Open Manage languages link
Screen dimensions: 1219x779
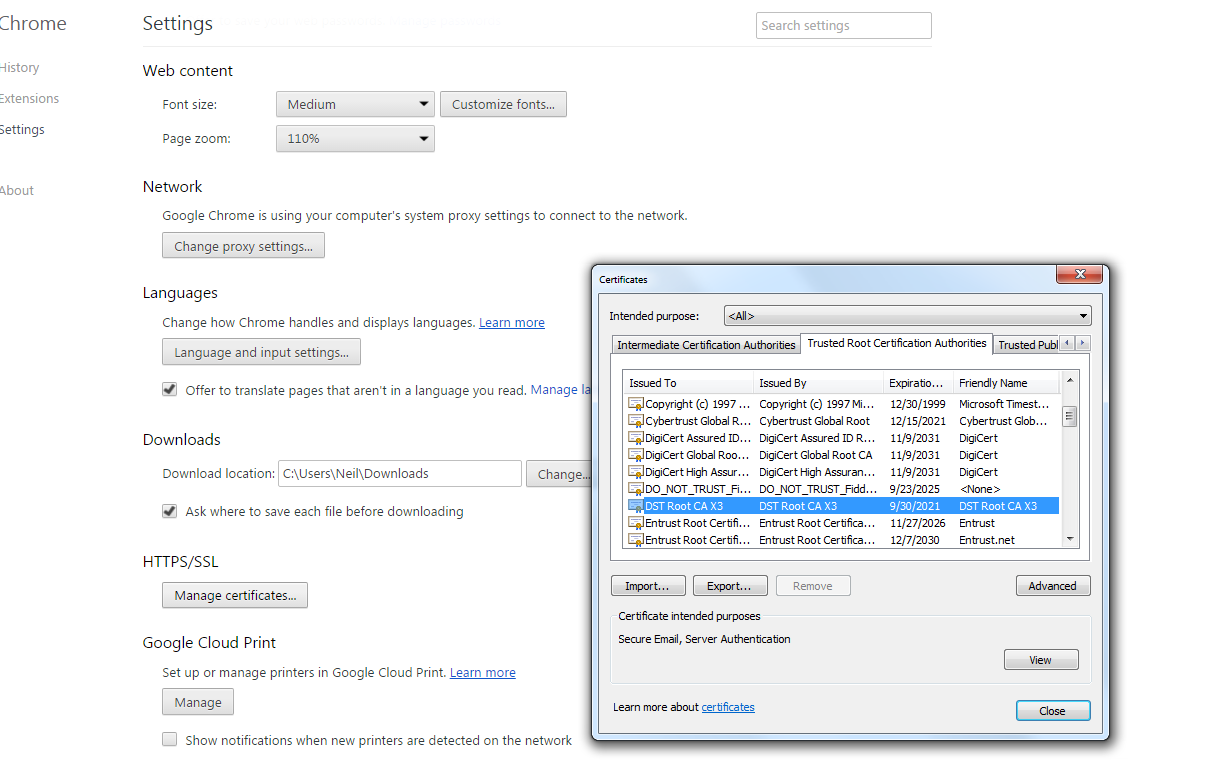pyautogui.click(x=560, y=390)
